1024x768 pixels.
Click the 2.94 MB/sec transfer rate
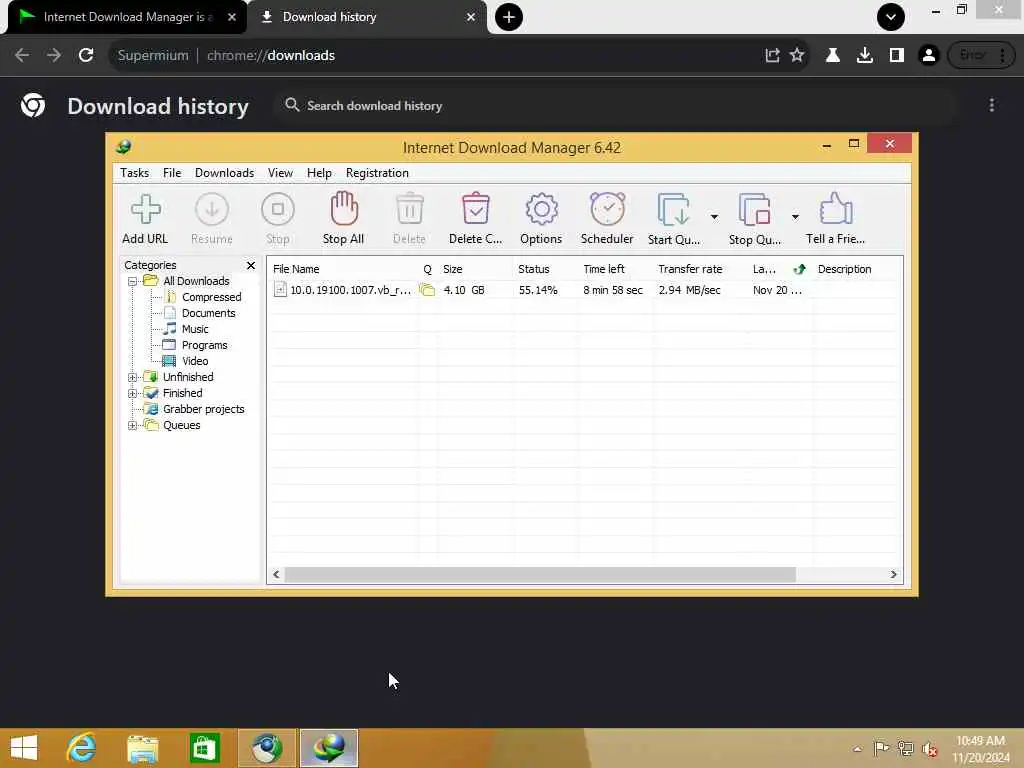(x=690, y=290)
